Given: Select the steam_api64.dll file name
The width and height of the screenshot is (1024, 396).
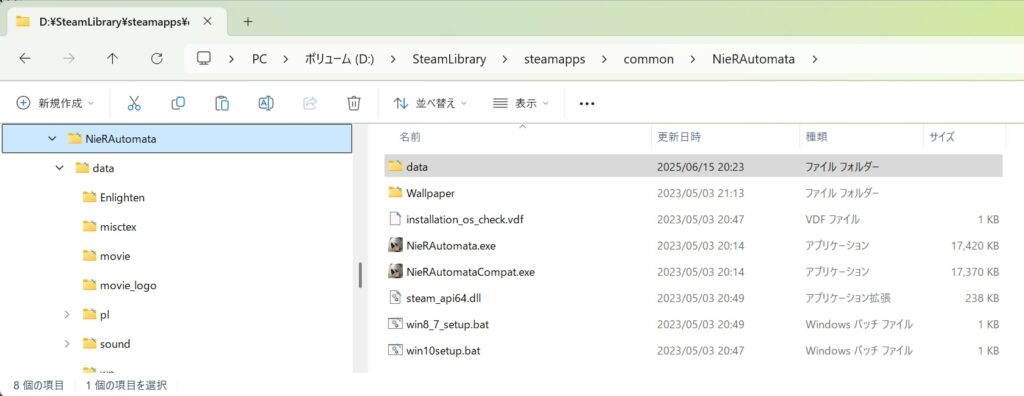Looking at the screenshot, I should [x=443, y=298].
